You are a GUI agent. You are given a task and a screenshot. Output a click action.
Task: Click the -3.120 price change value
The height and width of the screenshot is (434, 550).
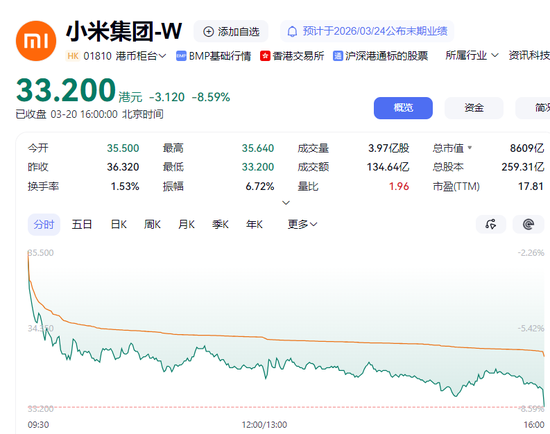[x=167, y=97]
